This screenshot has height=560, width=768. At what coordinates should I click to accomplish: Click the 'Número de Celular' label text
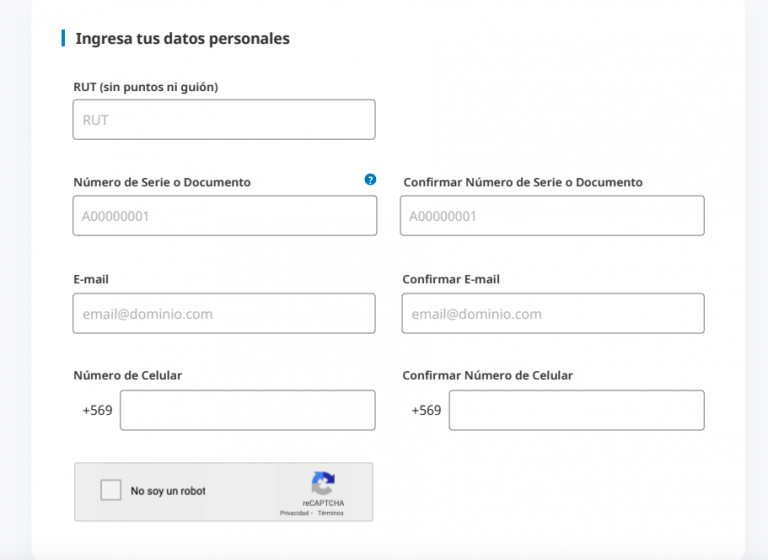[128, 375]
